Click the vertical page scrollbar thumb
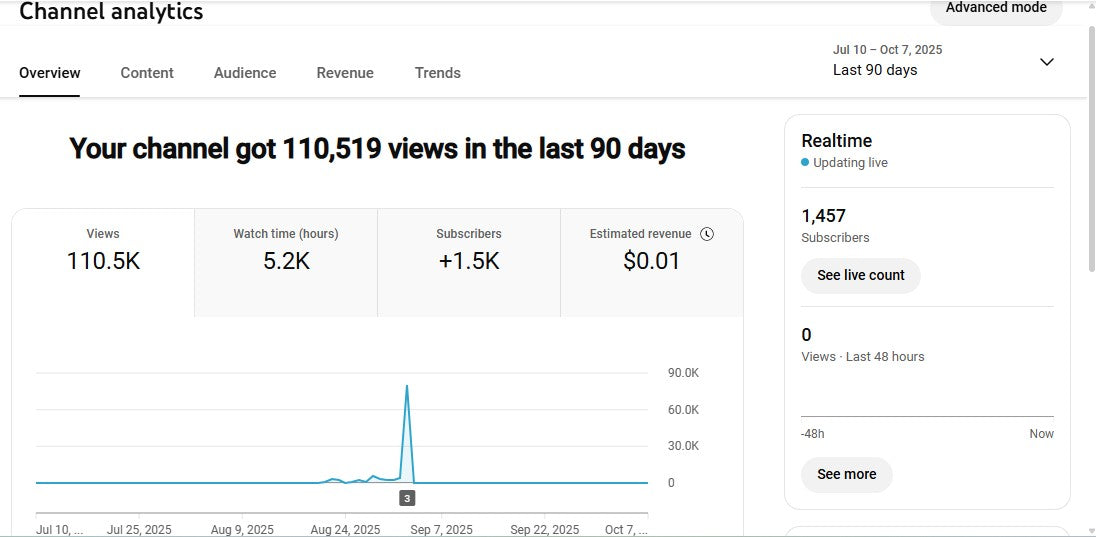 1090,150
